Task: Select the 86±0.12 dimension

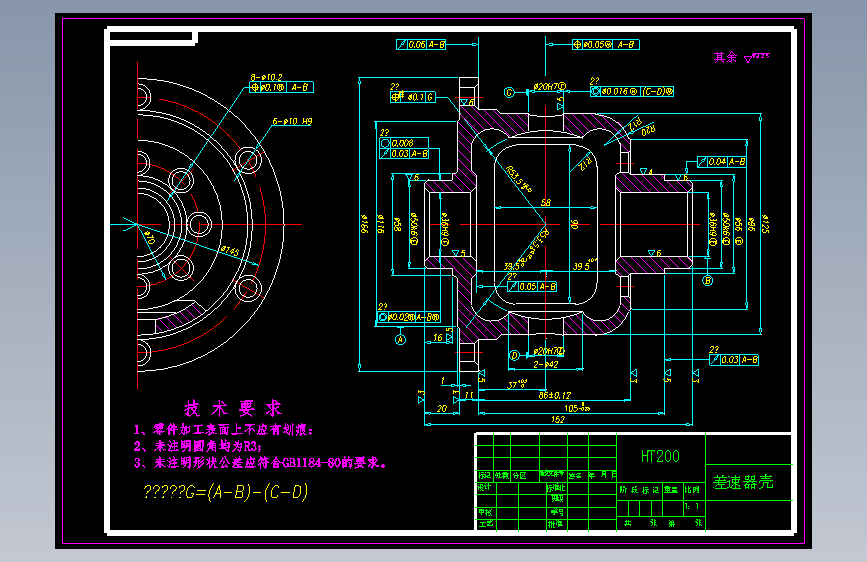Action: (555, 396)
